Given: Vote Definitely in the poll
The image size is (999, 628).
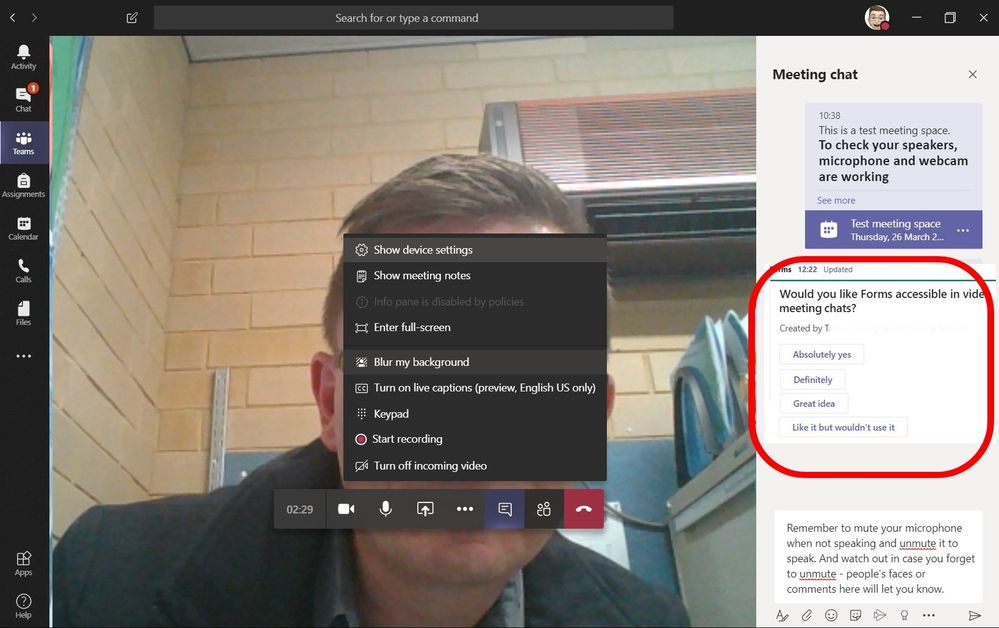Looking at the screenshot, I should tap(812, 380).
